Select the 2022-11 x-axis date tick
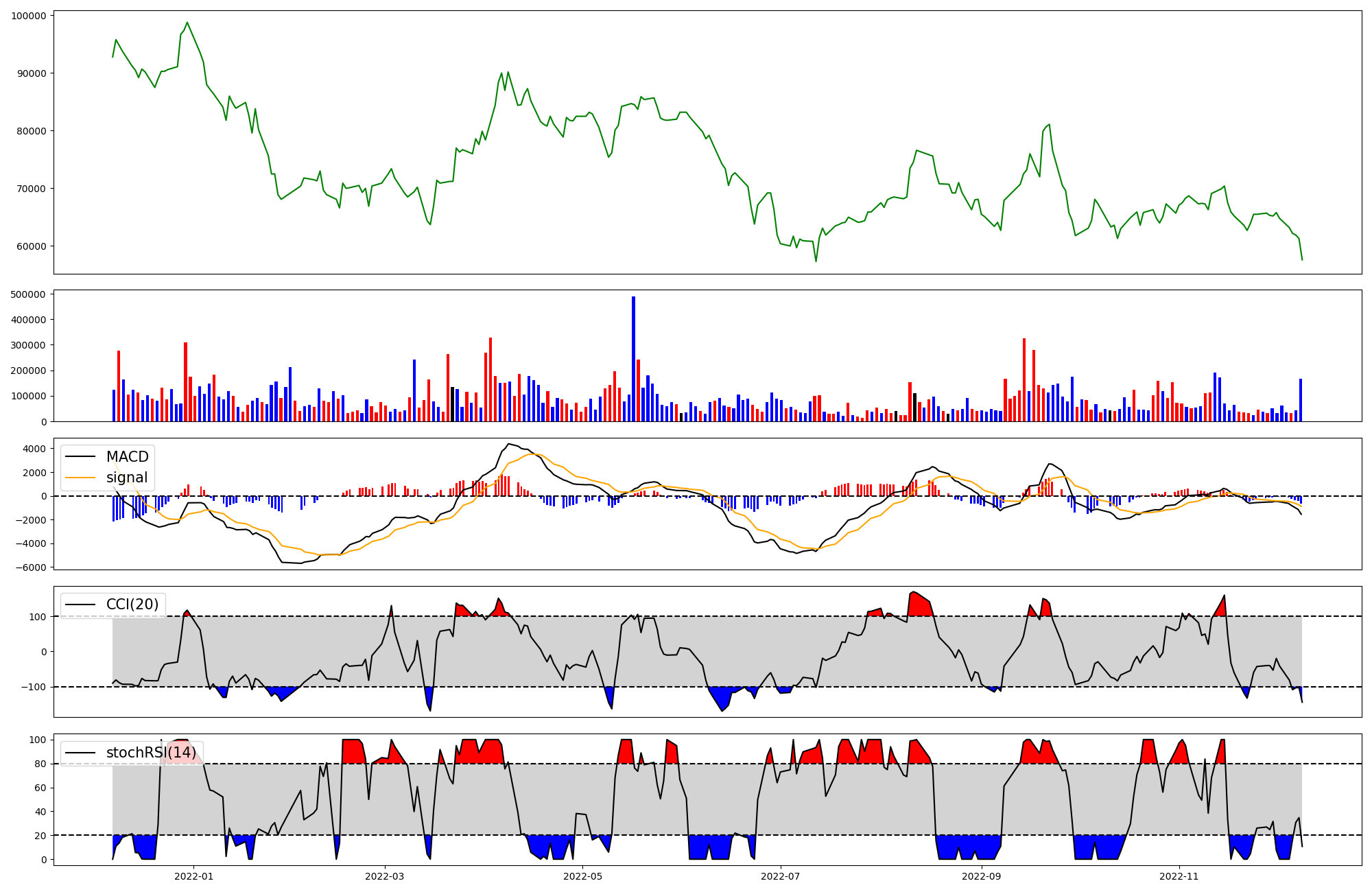1372x892 pixels. point(1179,876)
